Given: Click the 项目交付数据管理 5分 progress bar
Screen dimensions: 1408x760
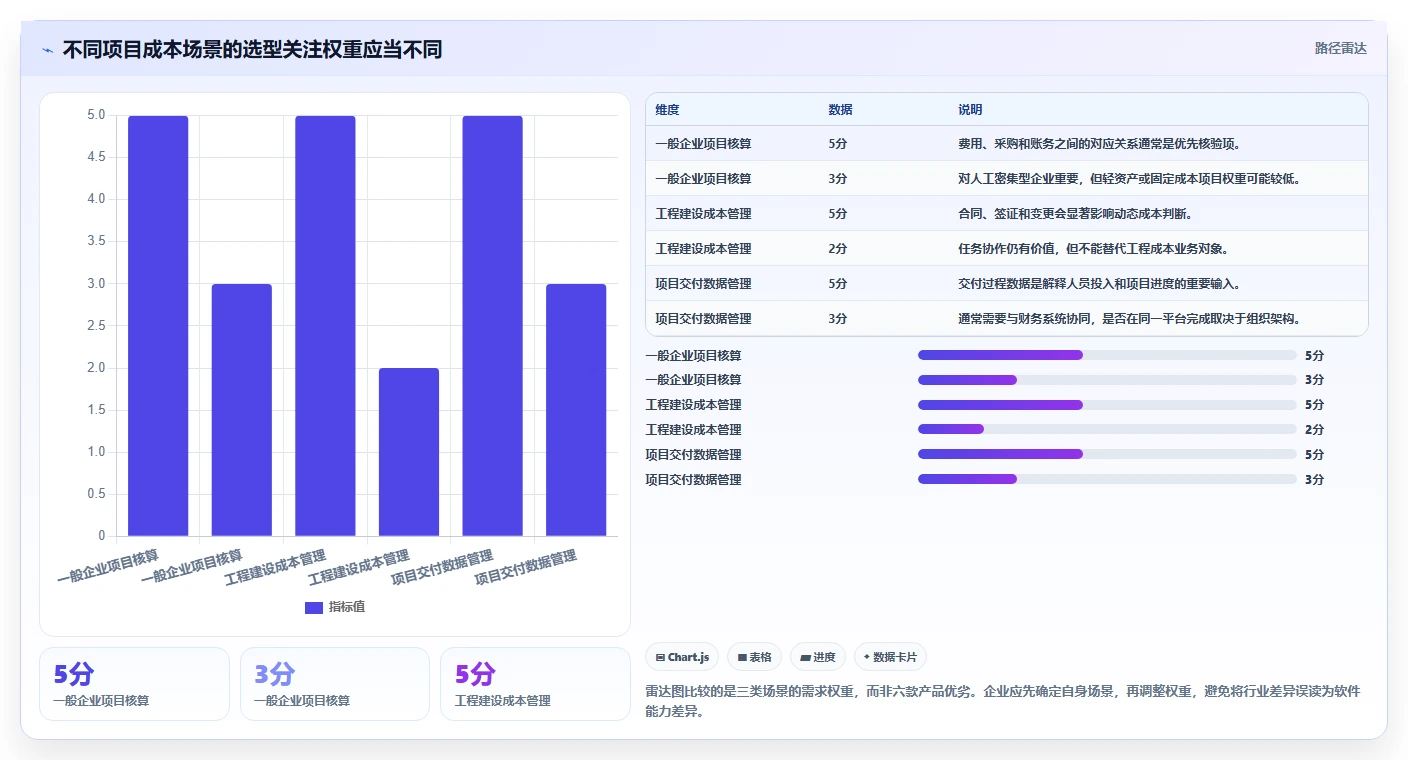Looking at the screenshot, I should pyautogui.click(x=1107, y=455).
